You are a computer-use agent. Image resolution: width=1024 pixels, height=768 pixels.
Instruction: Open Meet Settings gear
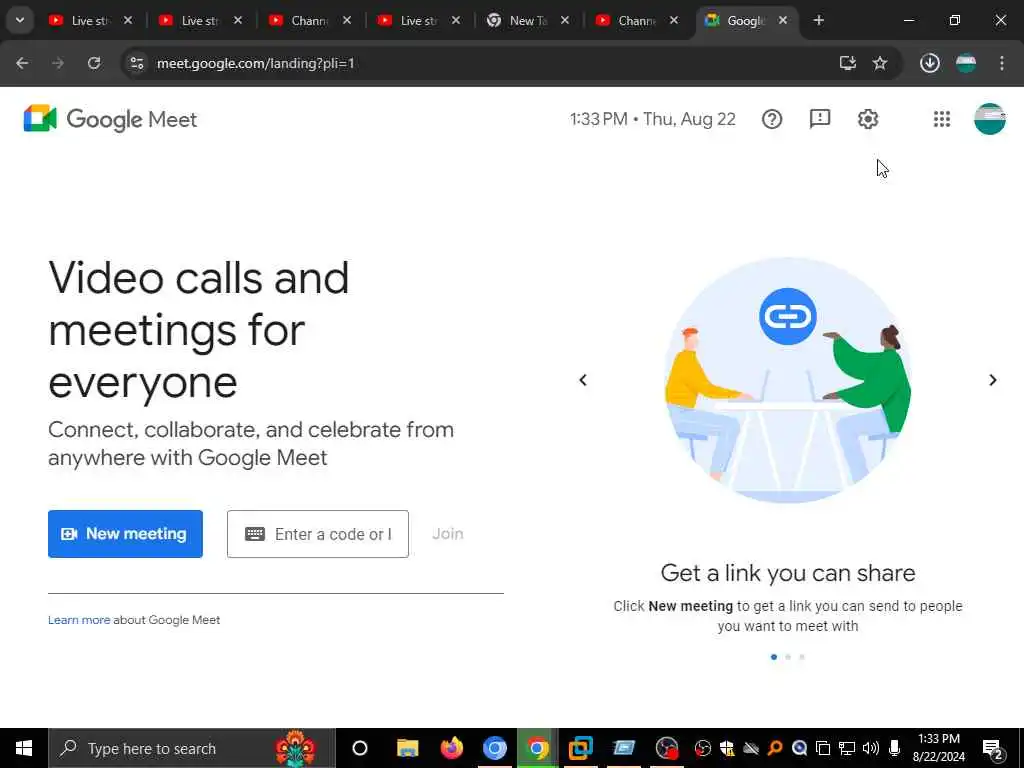(868, 119)
